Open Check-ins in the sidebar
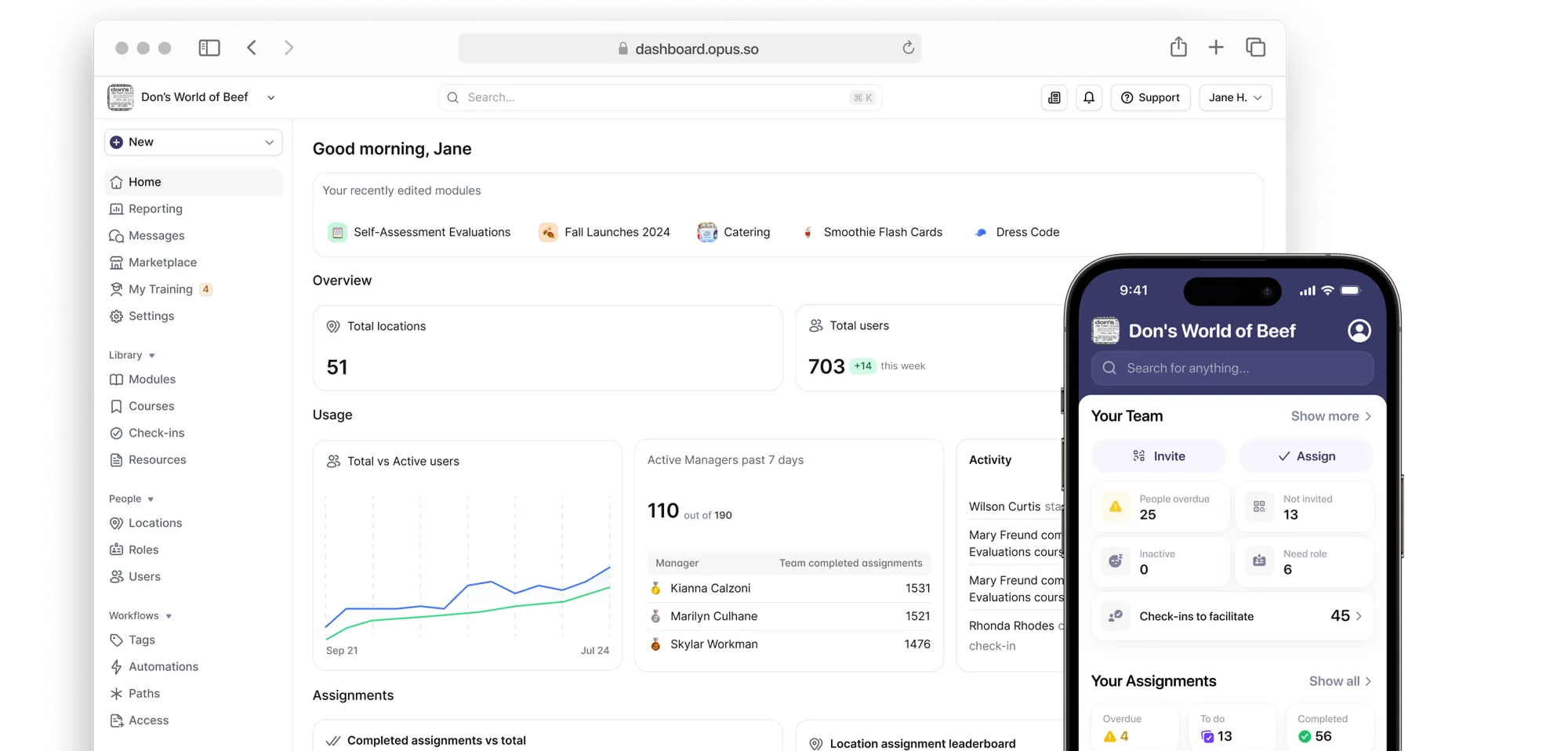Viewport: 1568px width, 751px height. tap(193, 433)
